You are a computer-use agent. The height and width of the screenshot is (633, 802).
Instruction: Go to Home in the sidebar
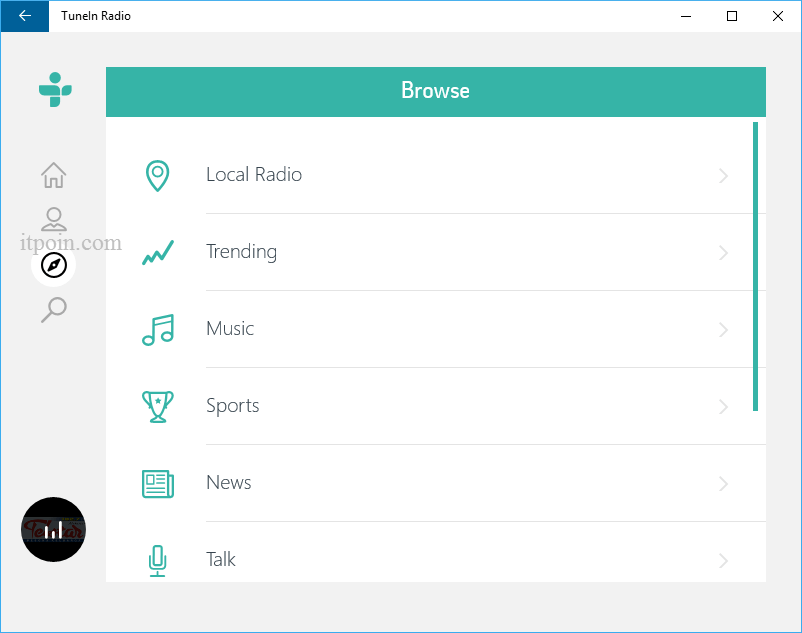54,175
